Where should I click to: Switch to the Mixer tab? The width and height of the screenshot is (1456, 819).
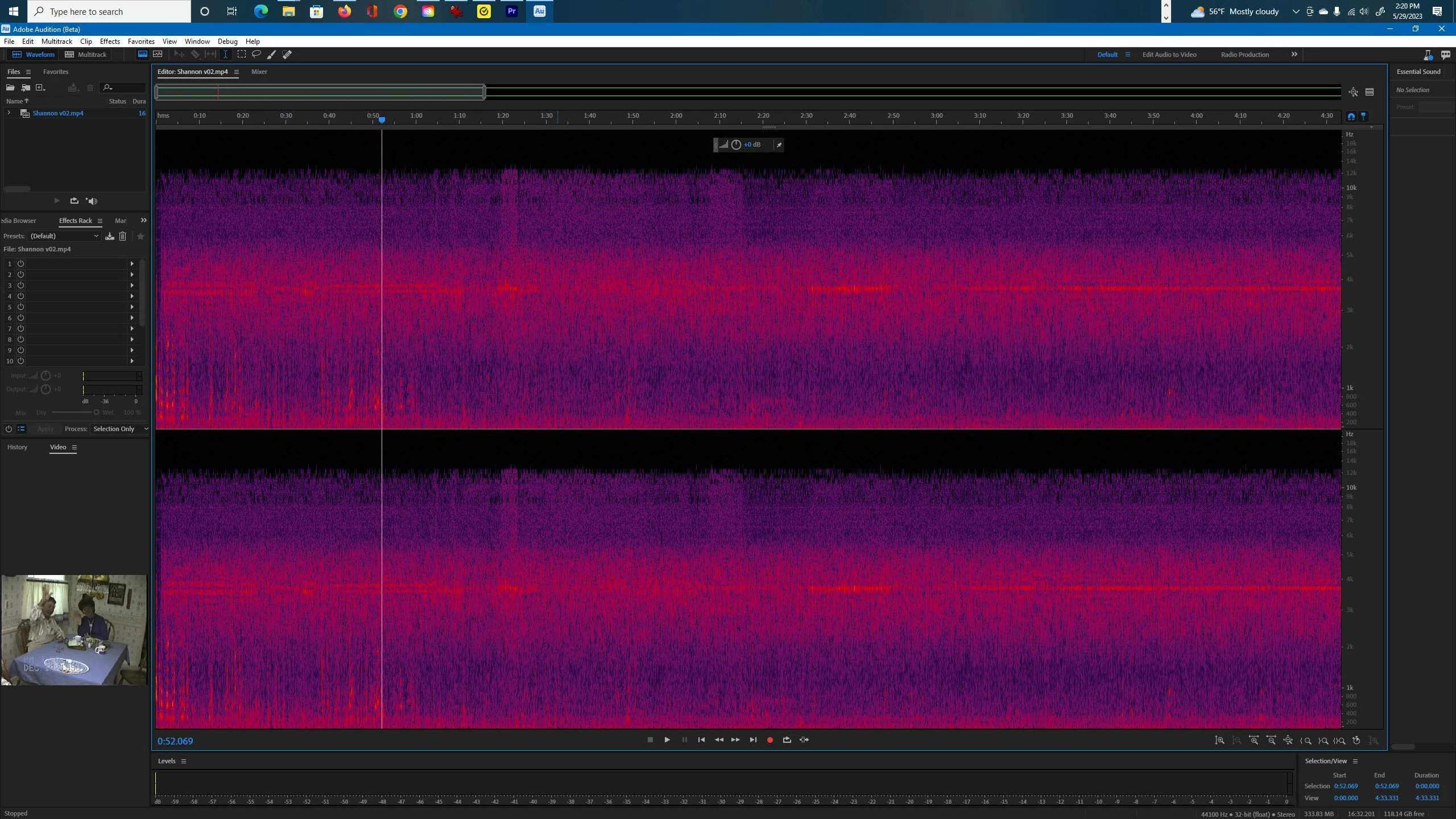[259, 72]
